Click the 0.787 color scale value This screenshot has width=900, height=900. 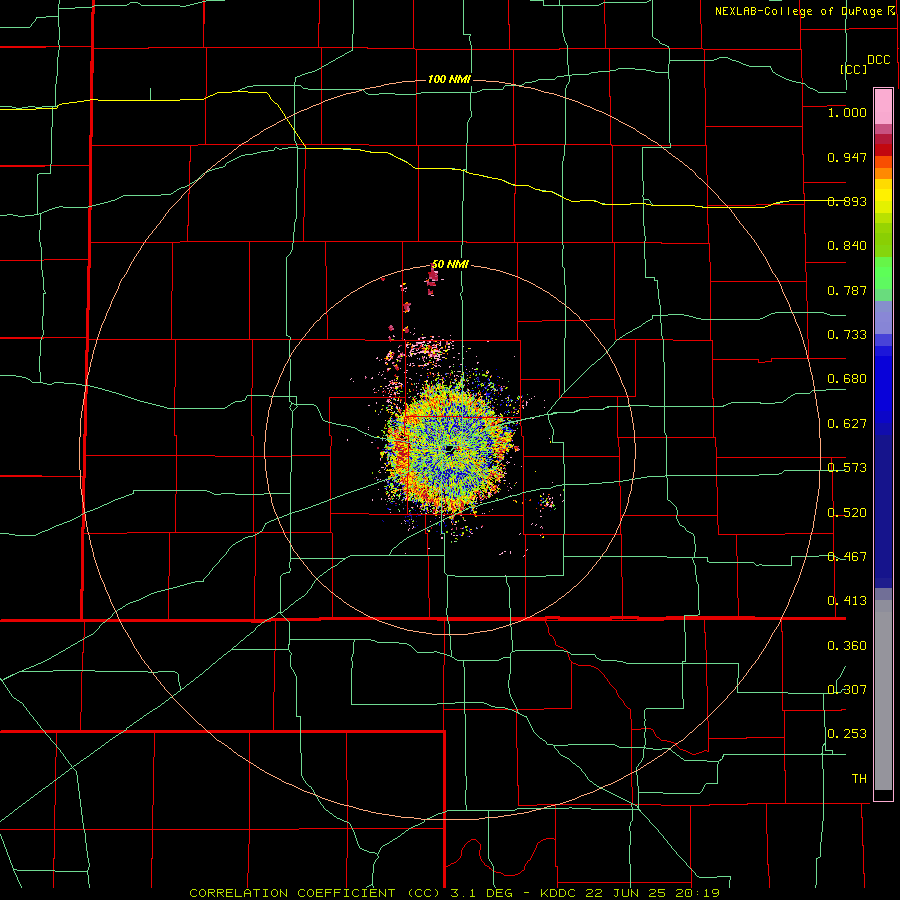pyautogui.click(x=847, y=290)
